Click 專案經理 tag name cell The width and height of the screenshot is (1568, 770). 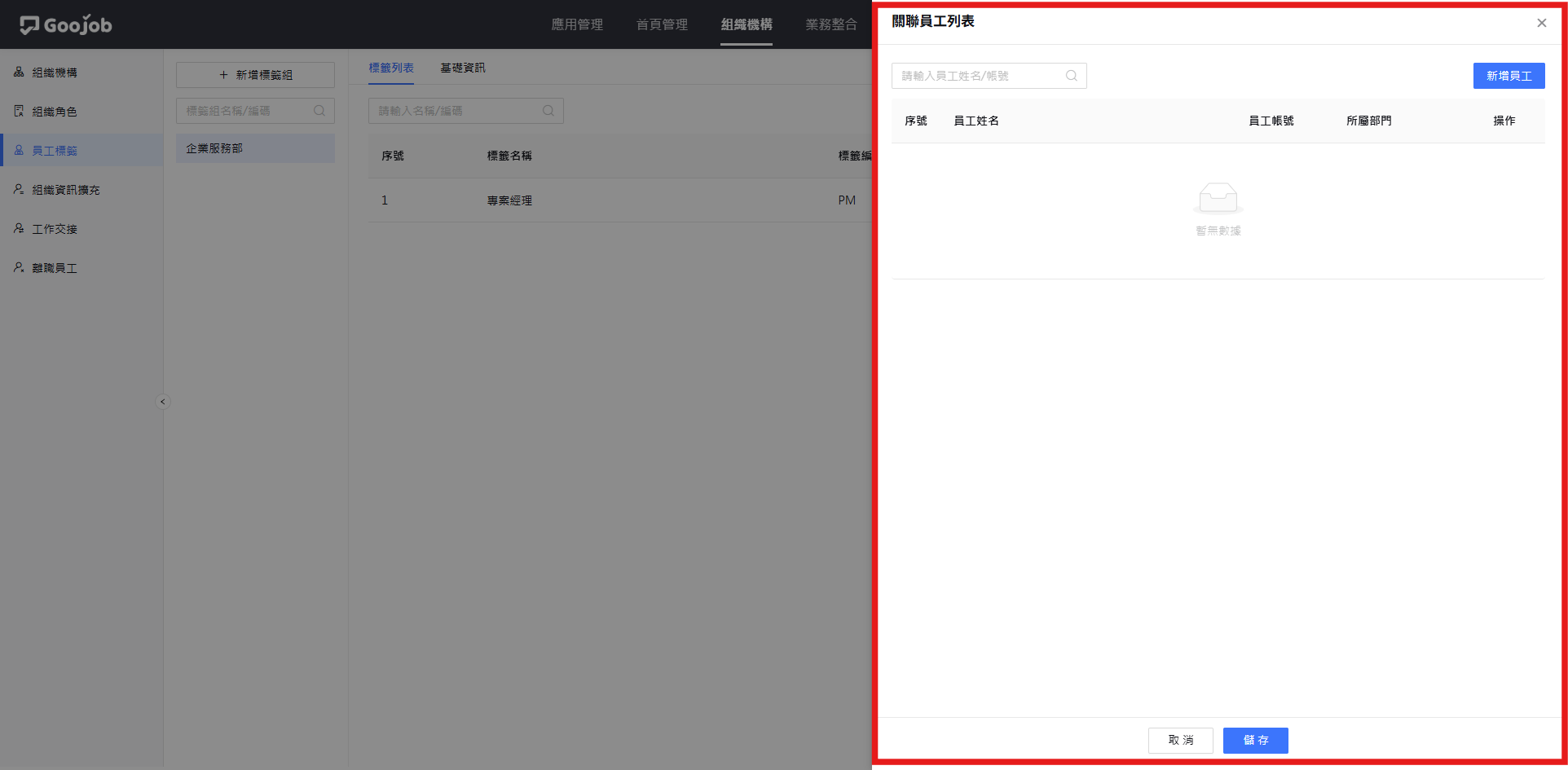click(509, 200)
